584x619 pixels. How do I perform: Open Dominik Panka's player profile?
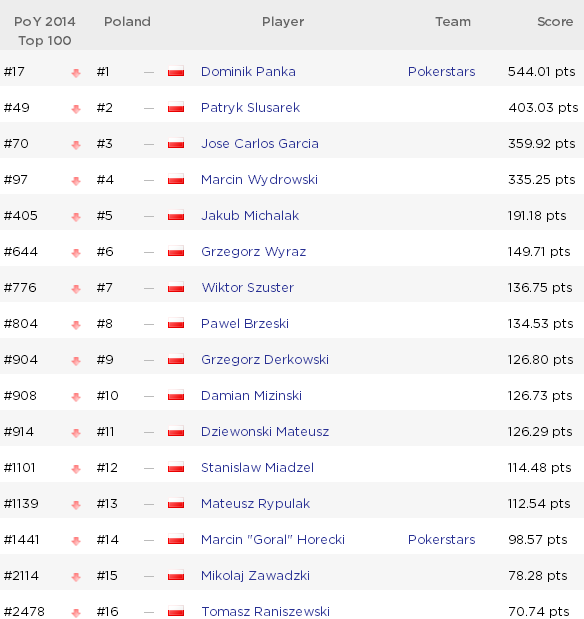(x=248, y=71)
